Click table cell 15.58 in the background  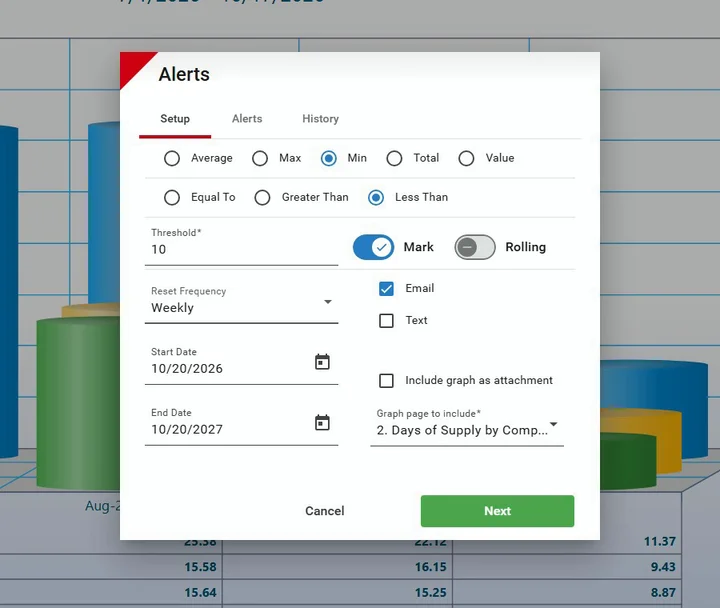coord(200,567)
